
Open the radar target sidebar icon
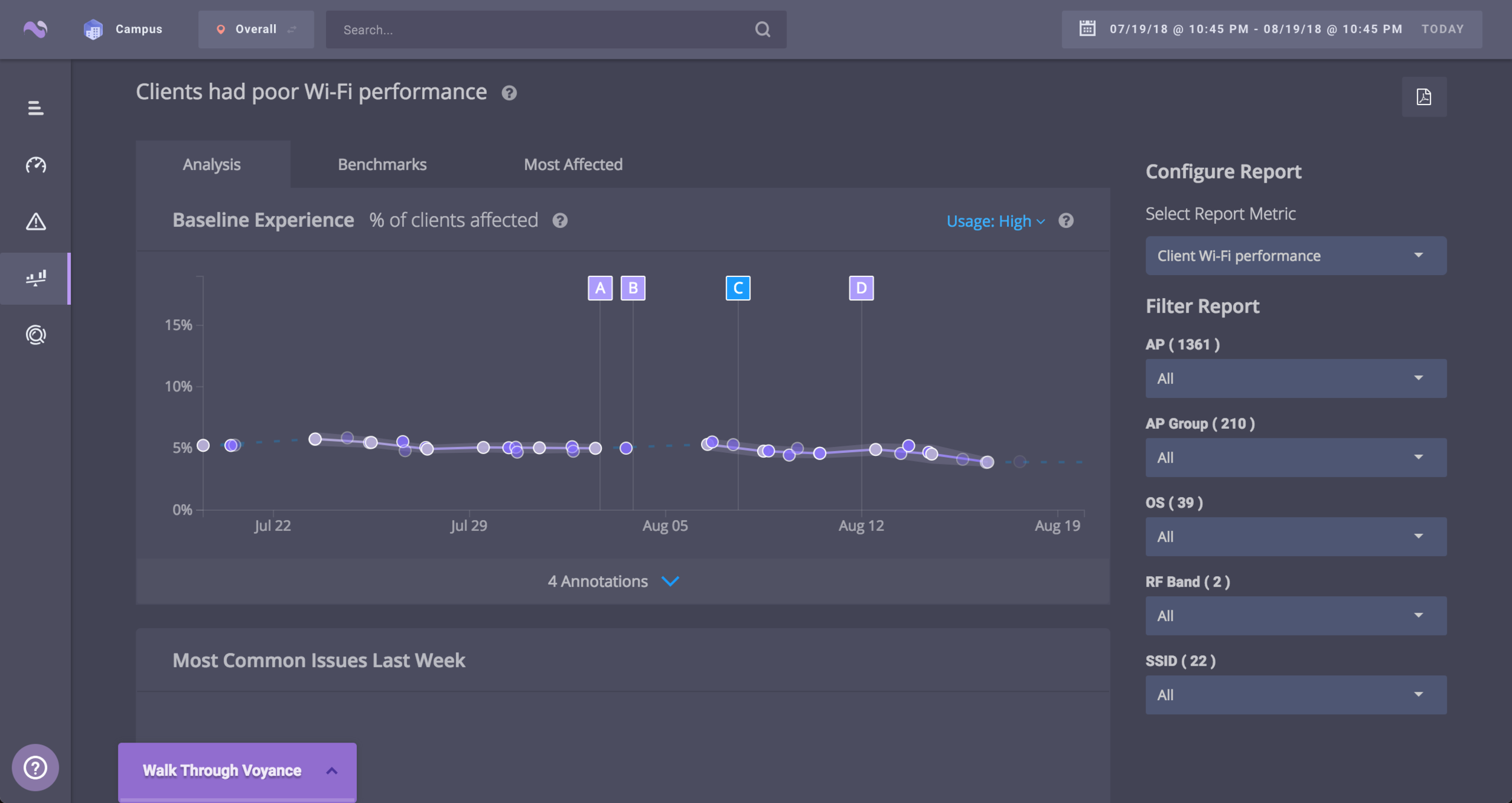pyautogui.click(x=36, y=334)
